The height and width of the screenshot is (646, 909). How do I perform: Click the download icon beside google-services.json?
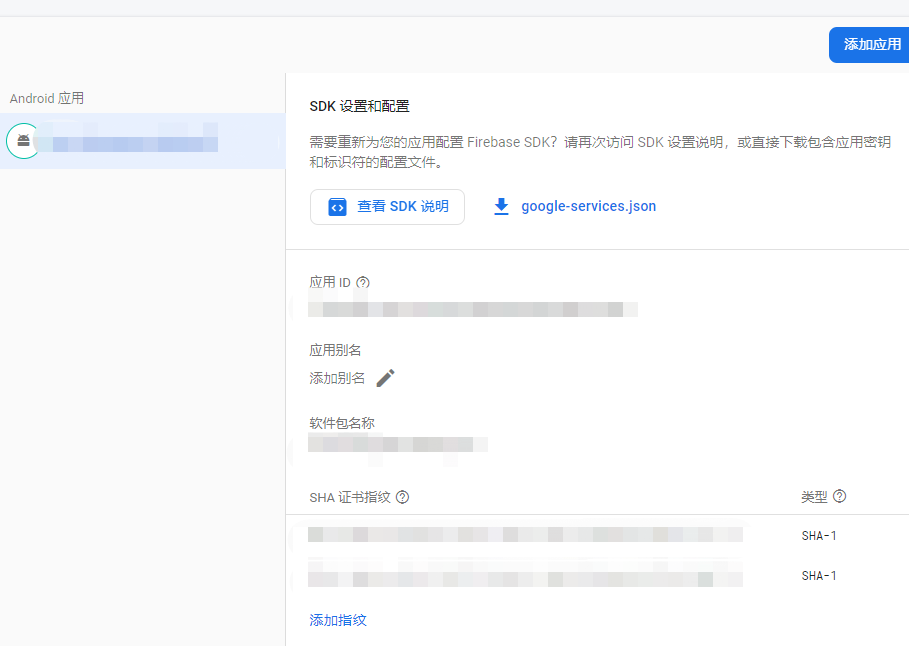[x=501, y=206]
